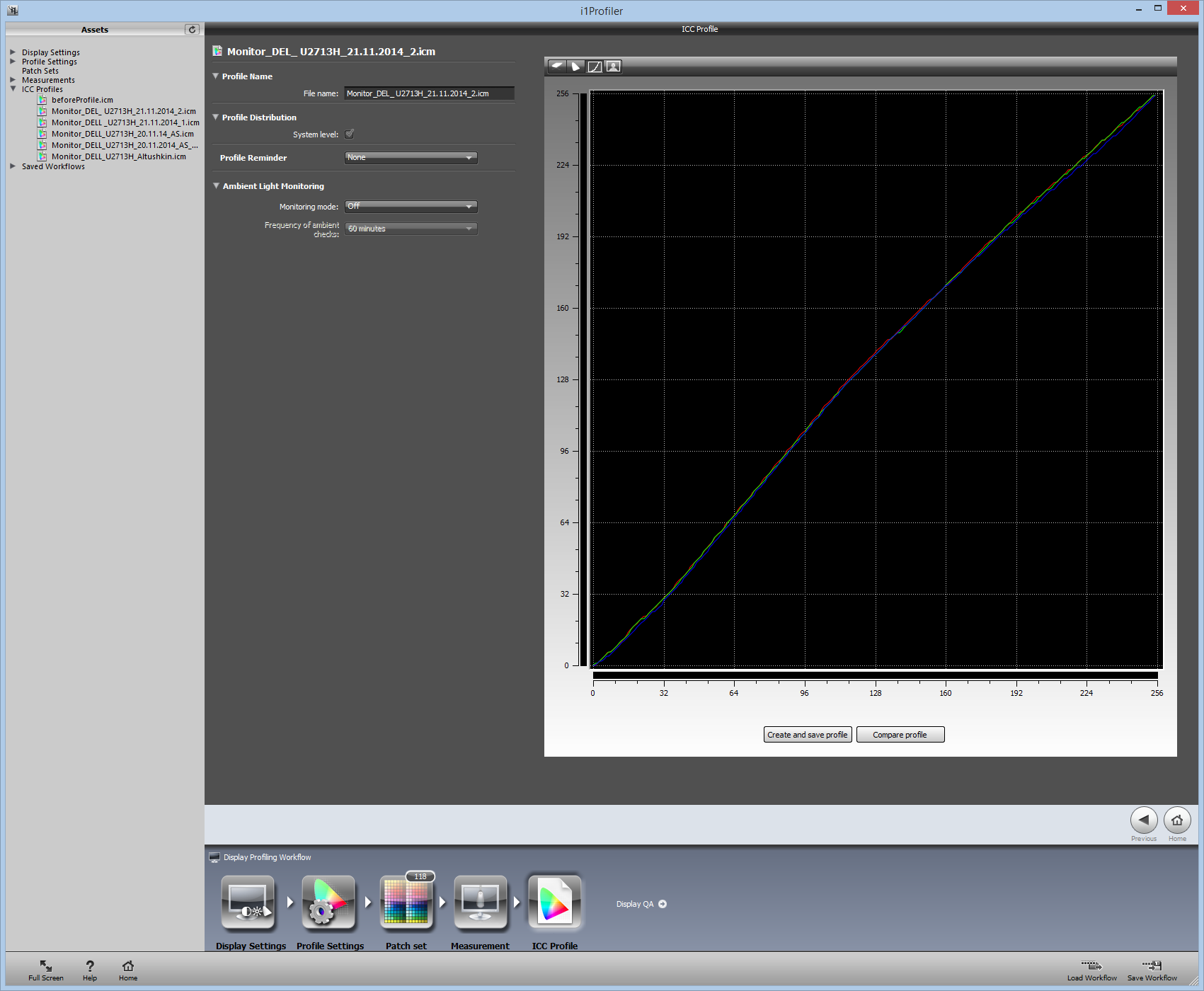
Task: Click Load Workflow
Action: [x=1092, y=970]
